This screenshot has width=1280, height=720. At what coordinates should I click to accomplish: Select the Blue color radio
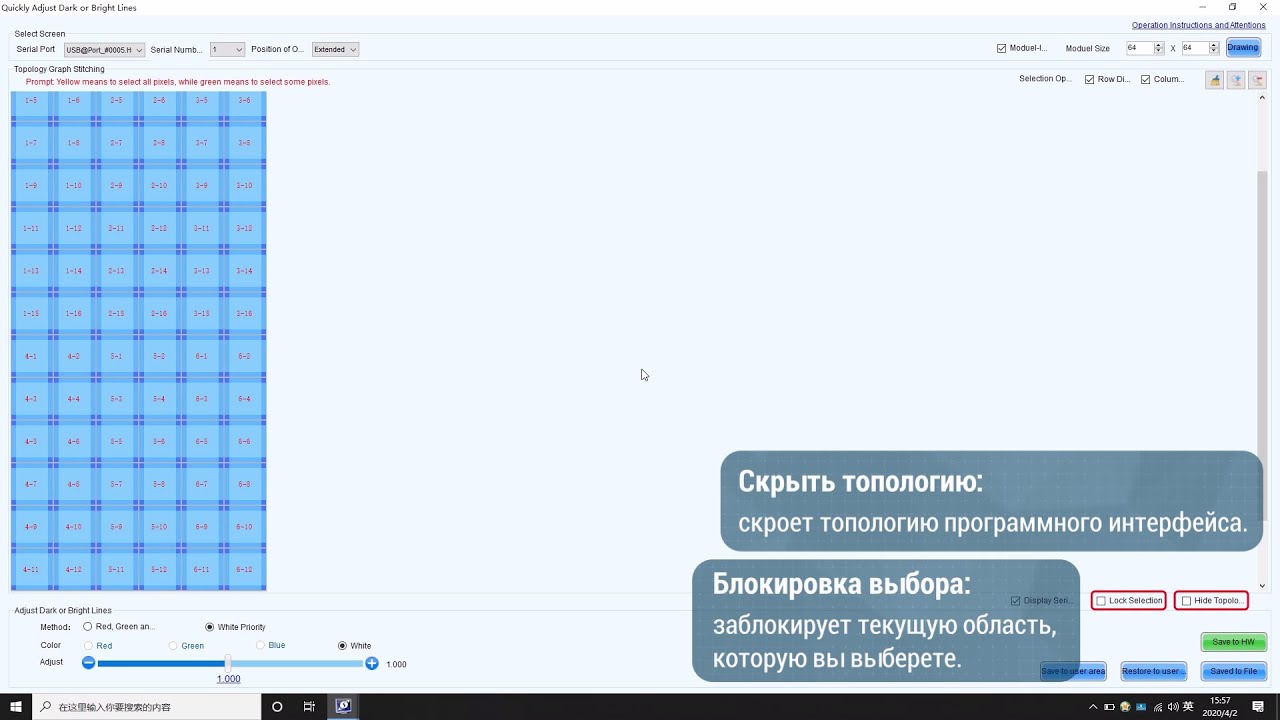pyautogui.click(x=260, y=645)
